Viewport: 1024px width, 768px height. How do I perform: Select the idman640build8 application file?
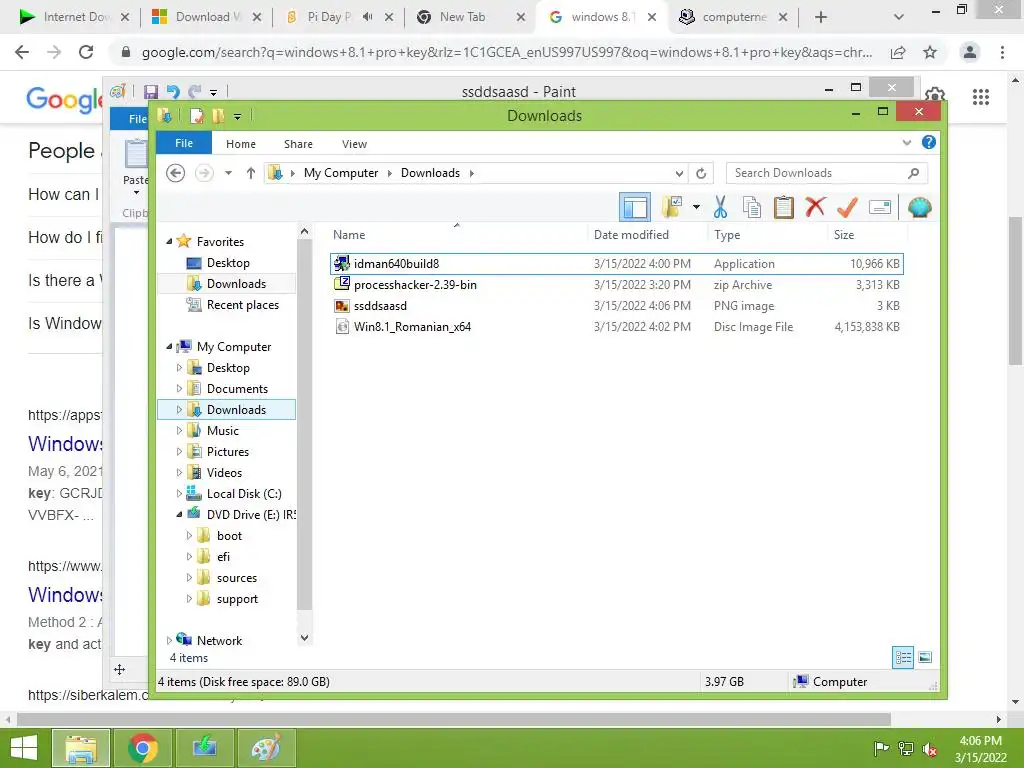point(616,264)
